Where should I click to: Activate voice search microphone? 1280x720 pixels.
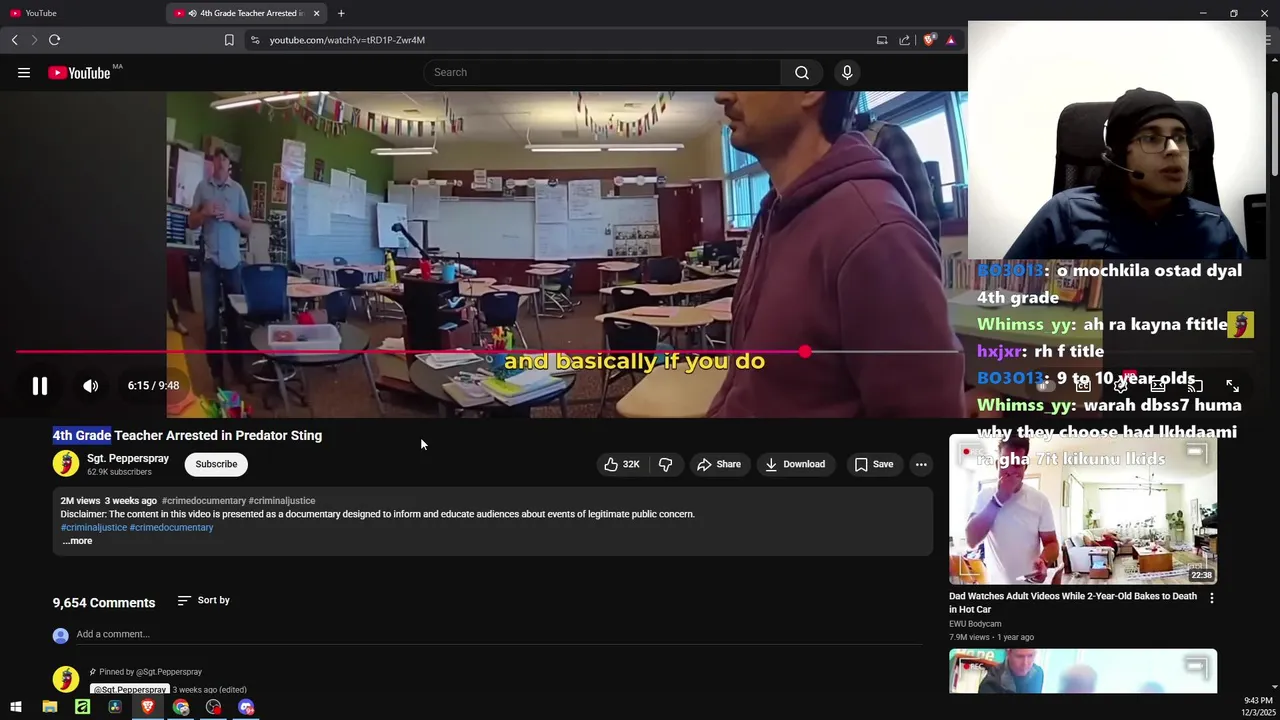tap(847, 72)
